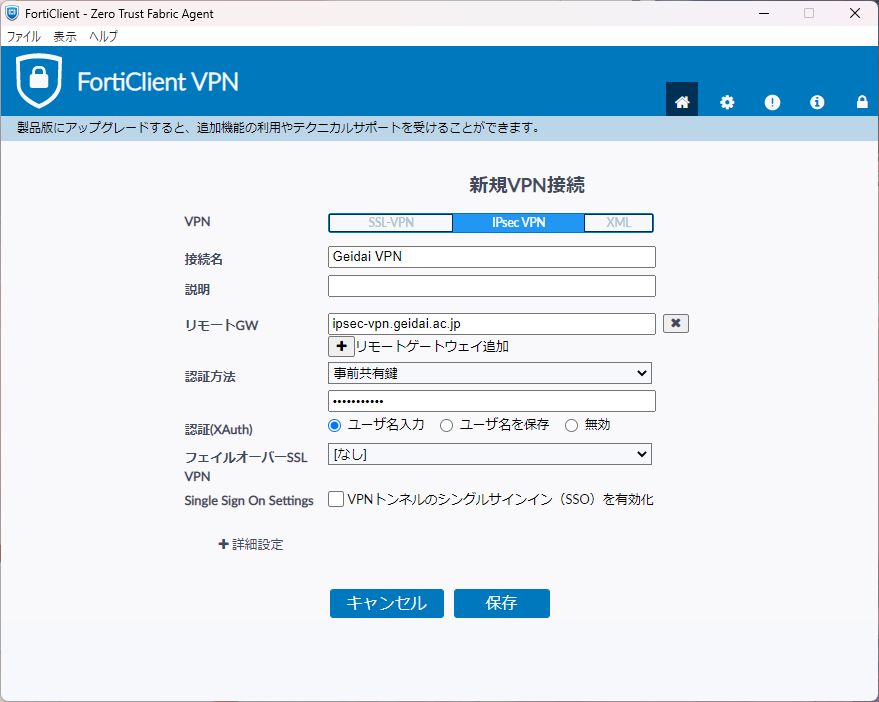Click the 説明 input field
This screenshot has width=879, height=702.
tap(491, 287)
